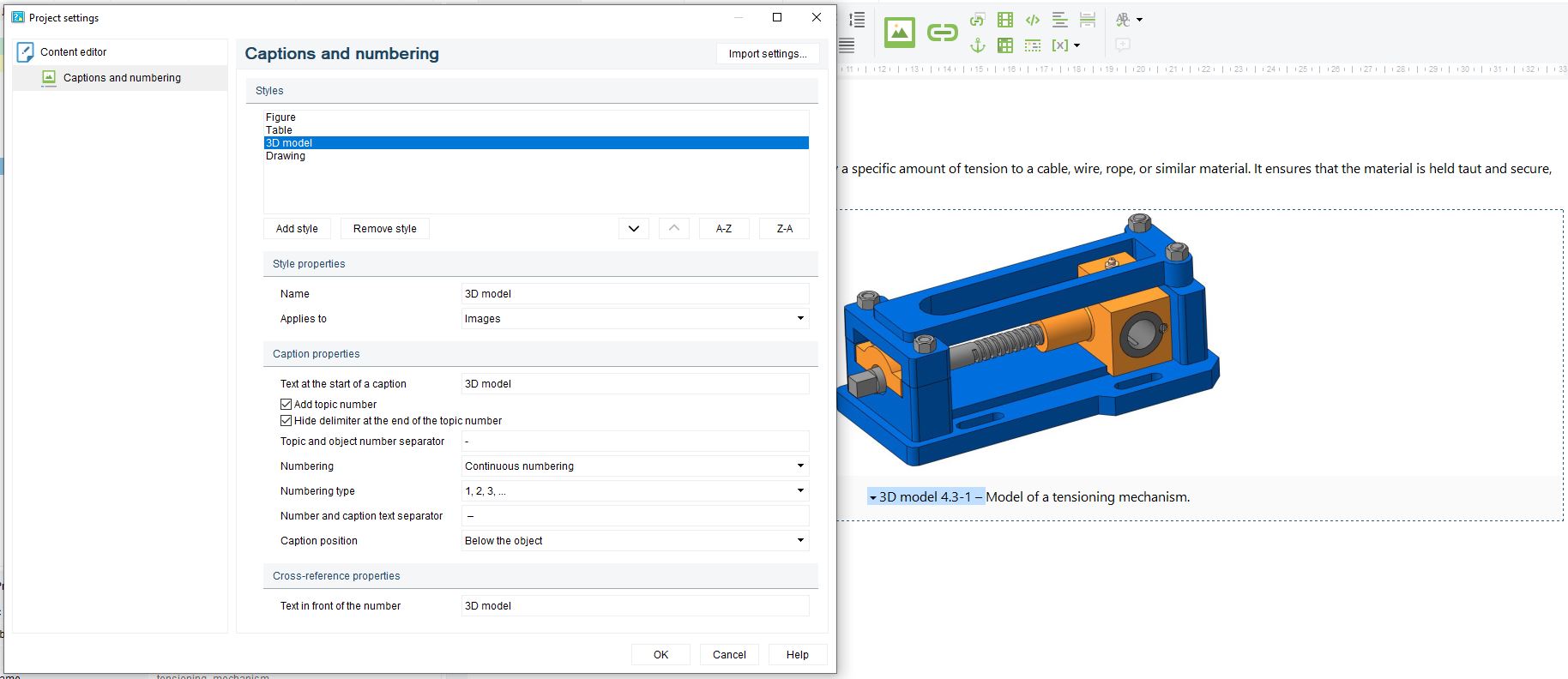
Task: Open the Applies to dropdown
Action: click(x=635, y=318)
